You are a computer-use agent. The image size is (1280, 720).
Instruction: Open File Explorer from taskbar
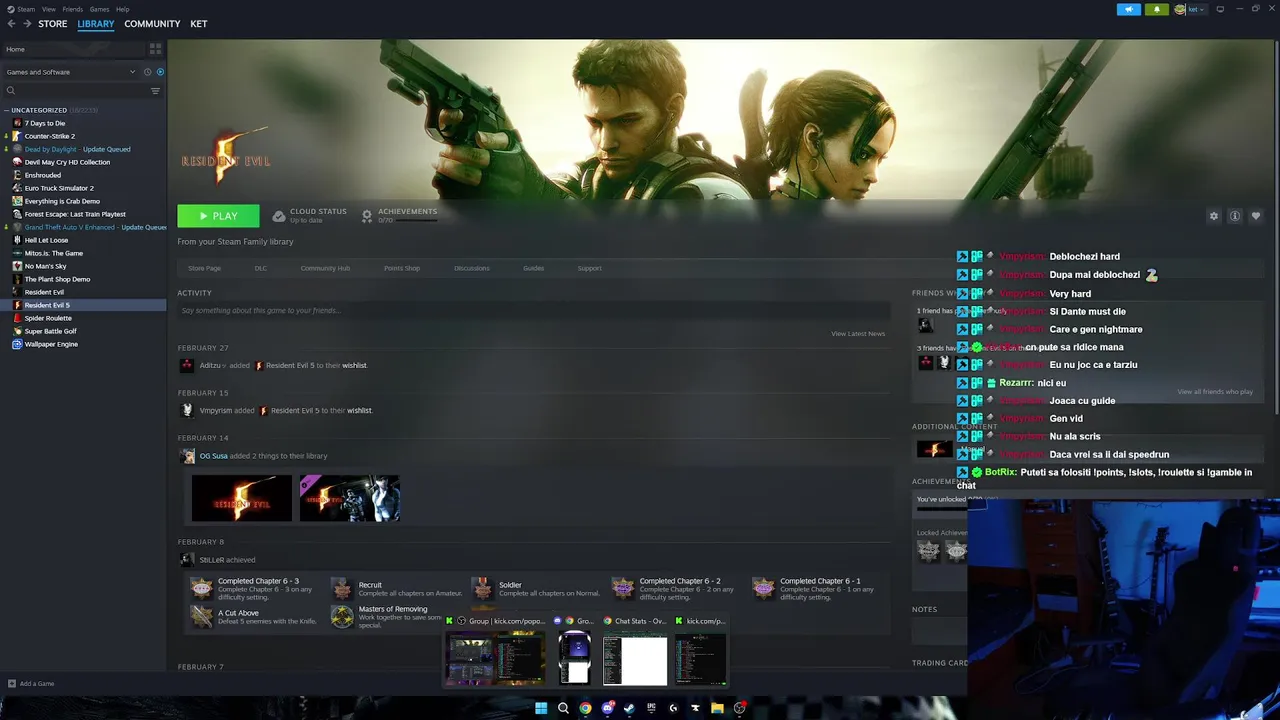tap(717, 708)
